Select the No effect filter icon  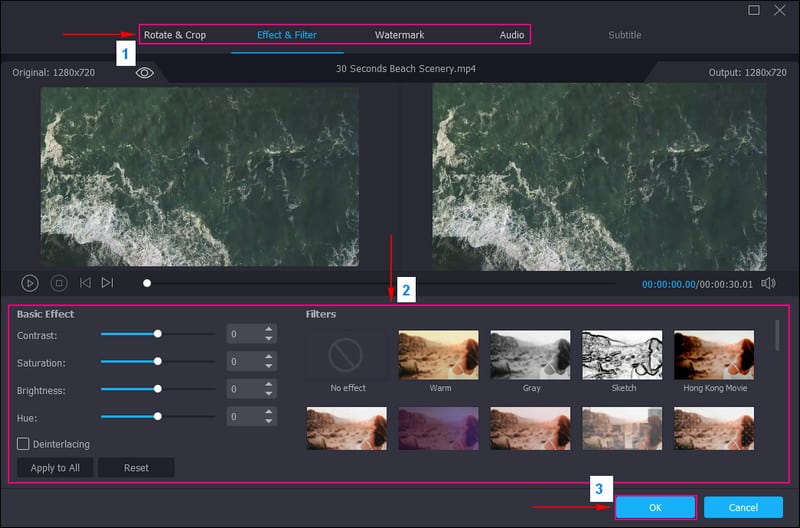point(347,353)
